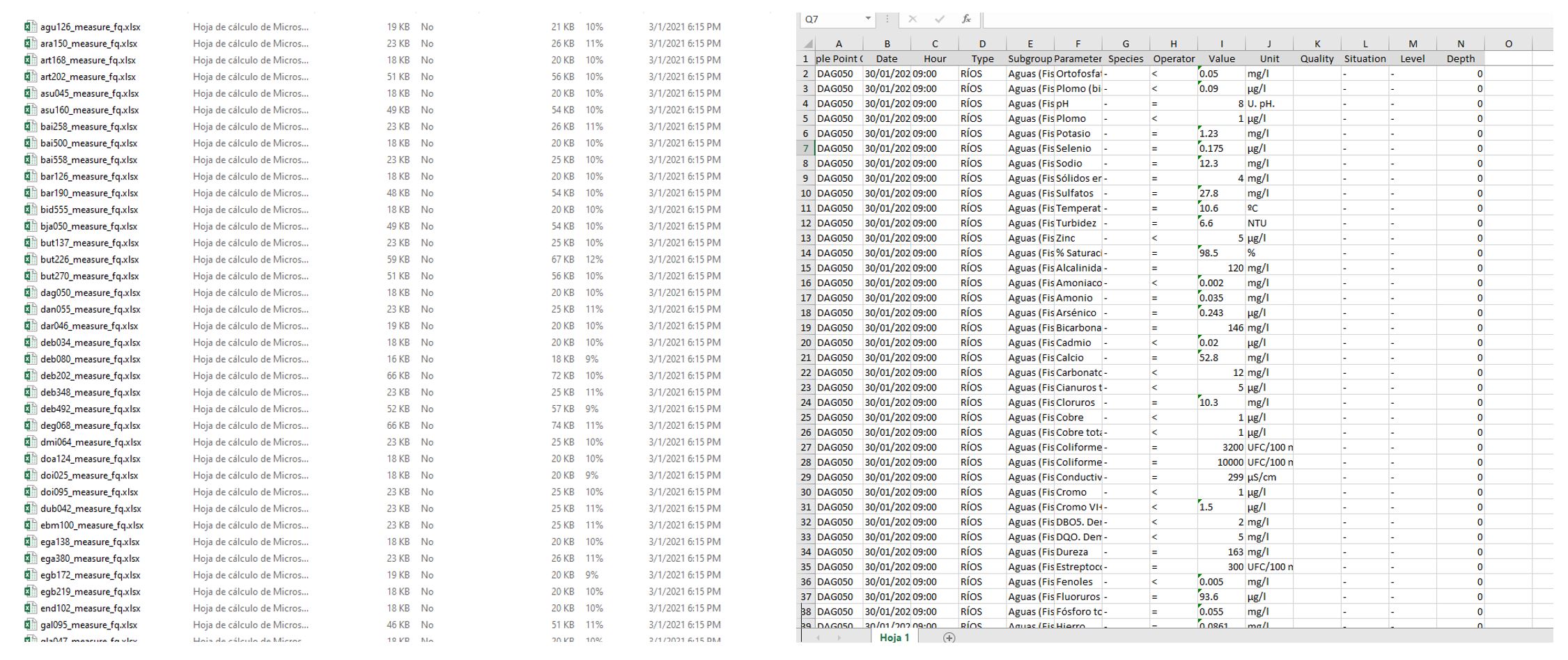Switch to the Hoja 1 sheet tab
Viewport: 1568px width, 660px height.
(894, 638)
